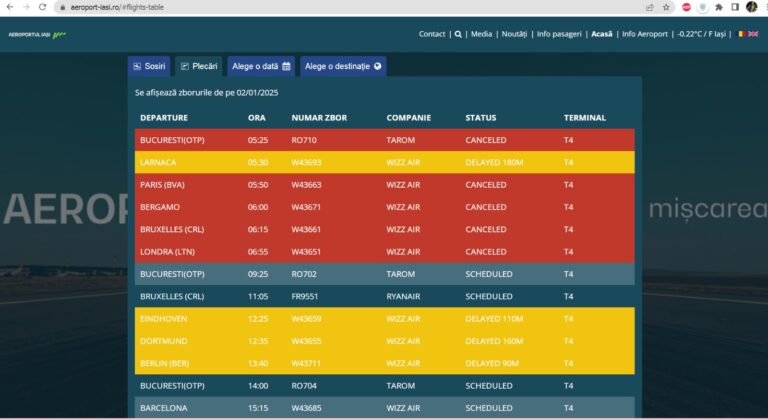Click flight number FR9551
768x419 pixels.
point(305,296)
